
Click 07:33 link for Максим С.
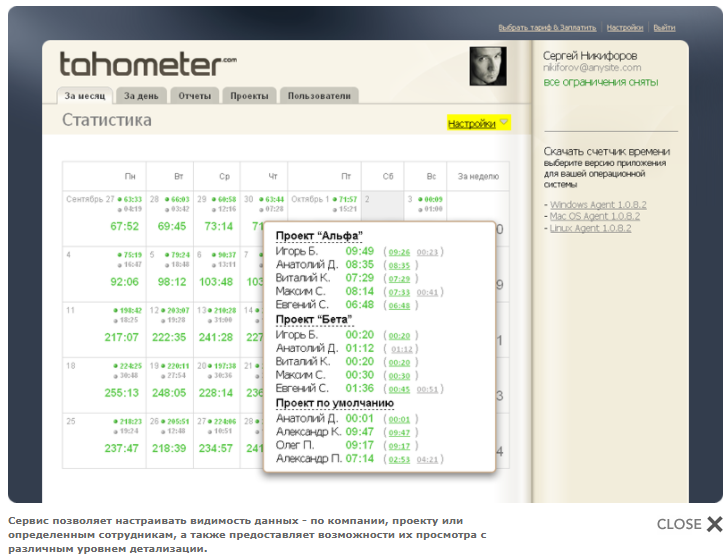(x=399, y=293)
